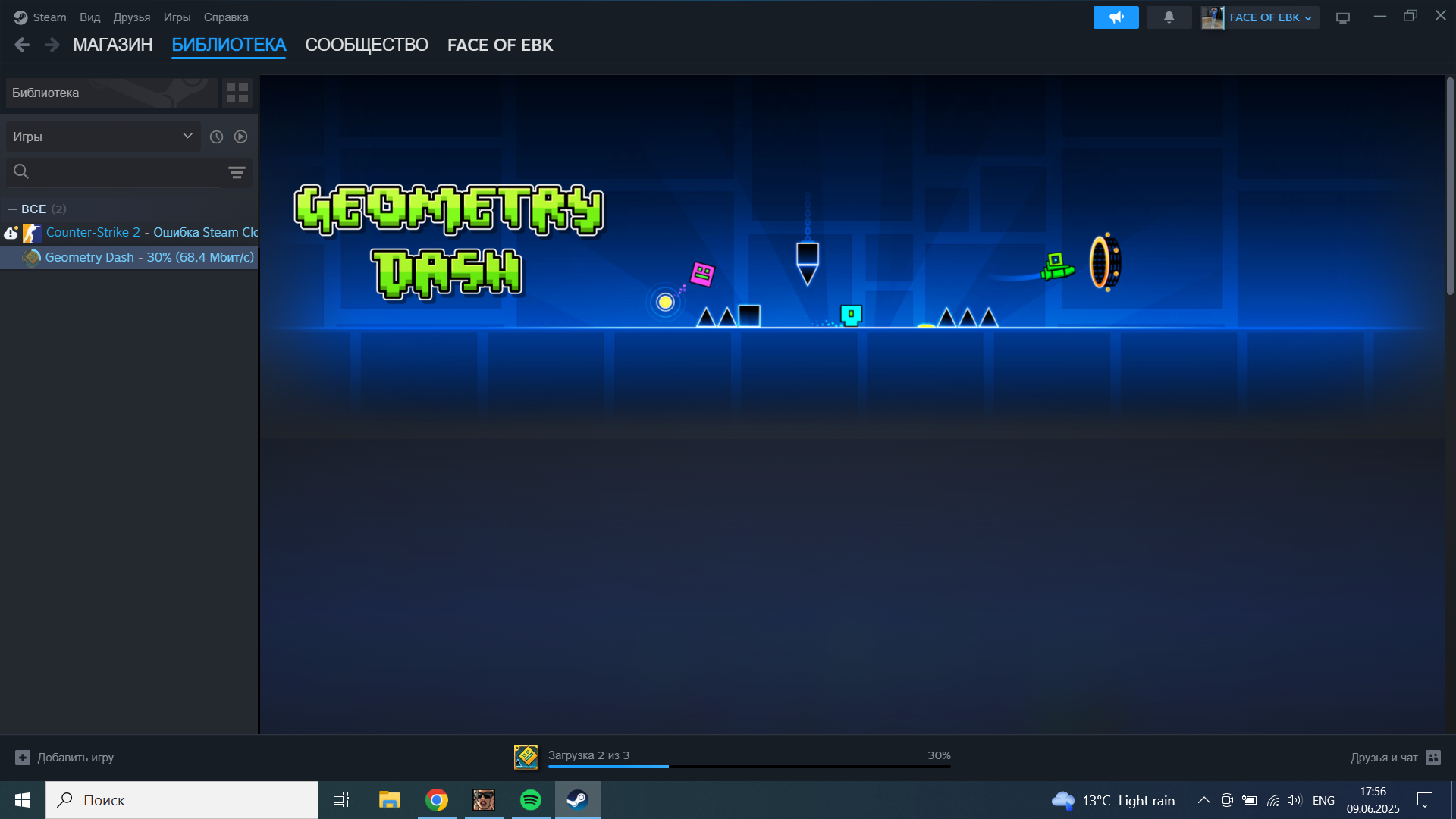
Task: Click the Geometry Dash icon in the list
Action: coord(32,258)
